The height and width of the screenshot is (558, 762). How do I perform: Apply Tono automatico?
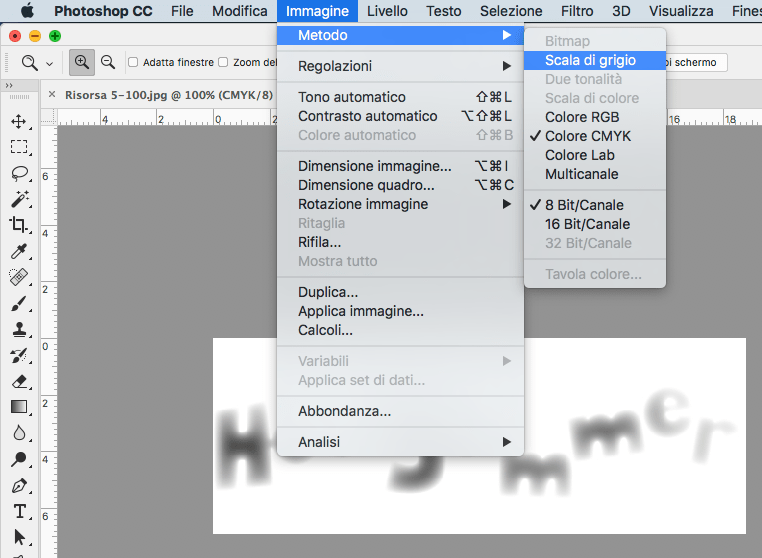coord(400,97)
